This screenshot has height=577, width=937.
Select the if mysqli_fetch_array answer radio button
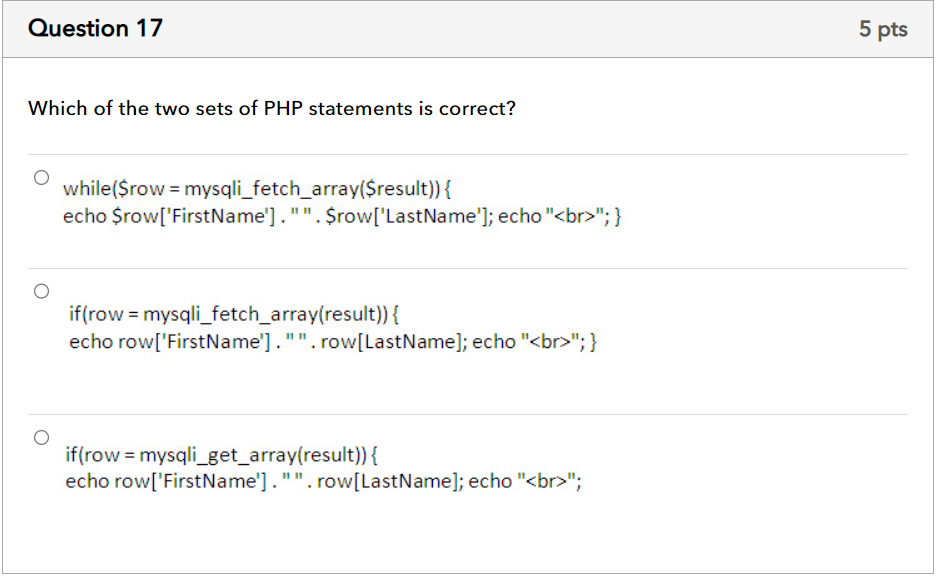click(41, 292)
